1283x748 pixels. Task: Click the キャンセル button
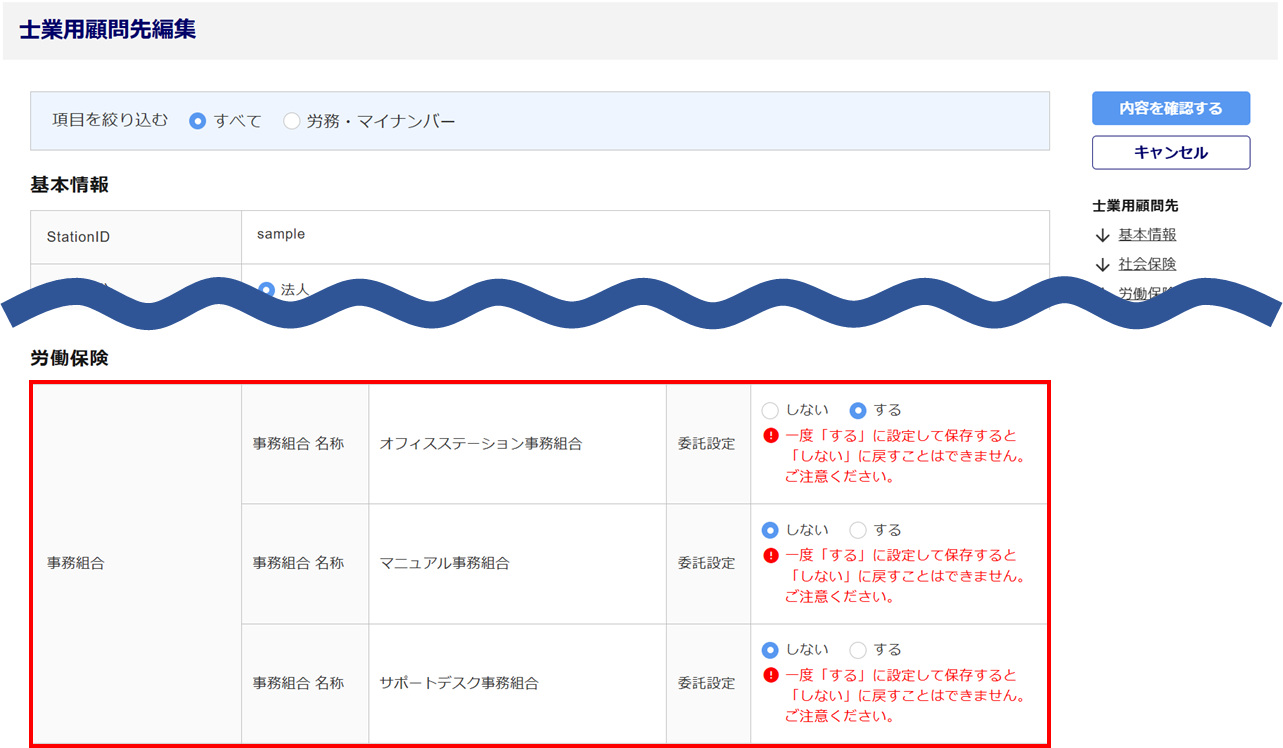[x=1171, y=153]
